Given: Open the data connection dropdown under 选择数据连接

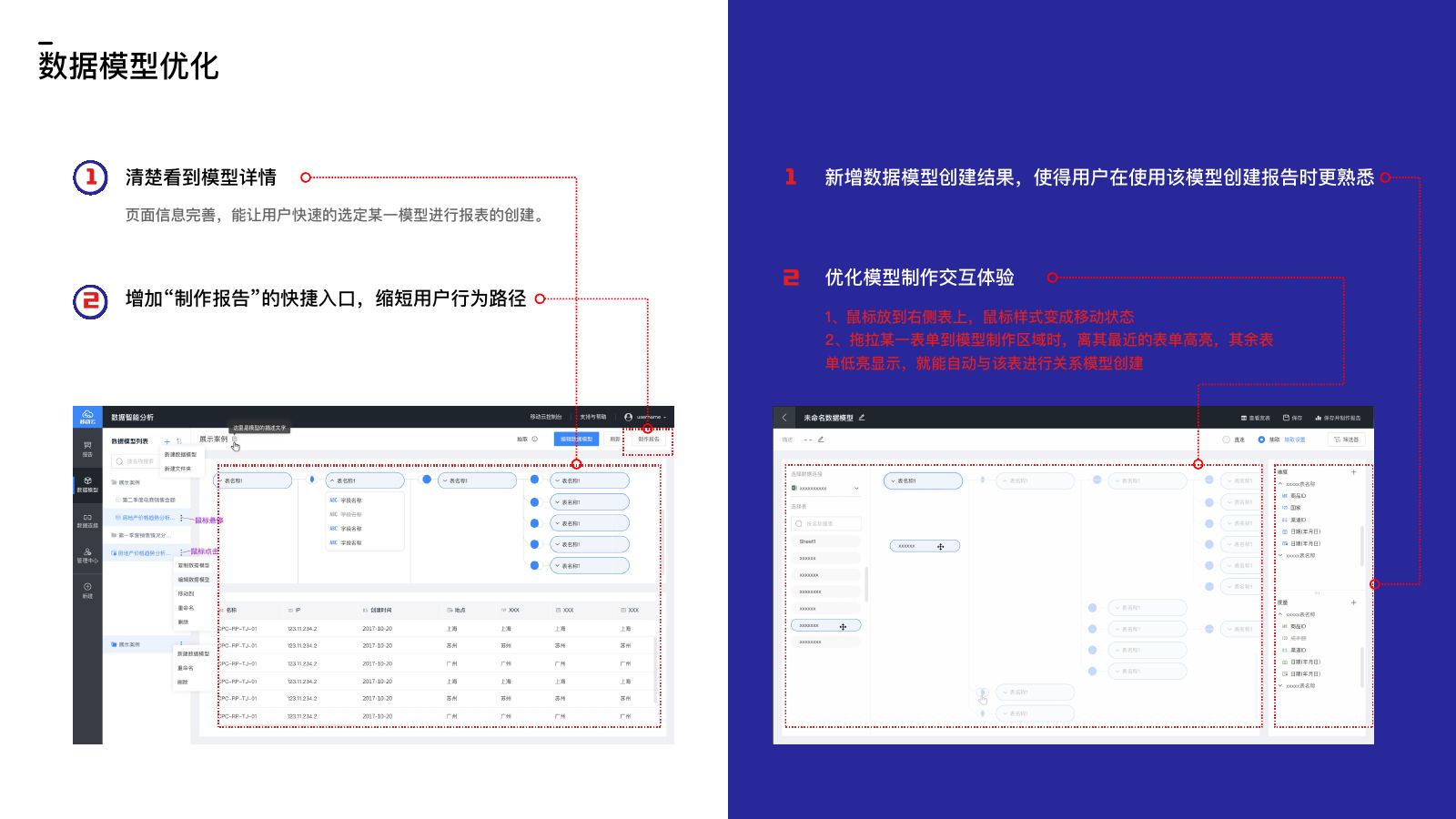Looking at the screenshot, I should [825, 489].
